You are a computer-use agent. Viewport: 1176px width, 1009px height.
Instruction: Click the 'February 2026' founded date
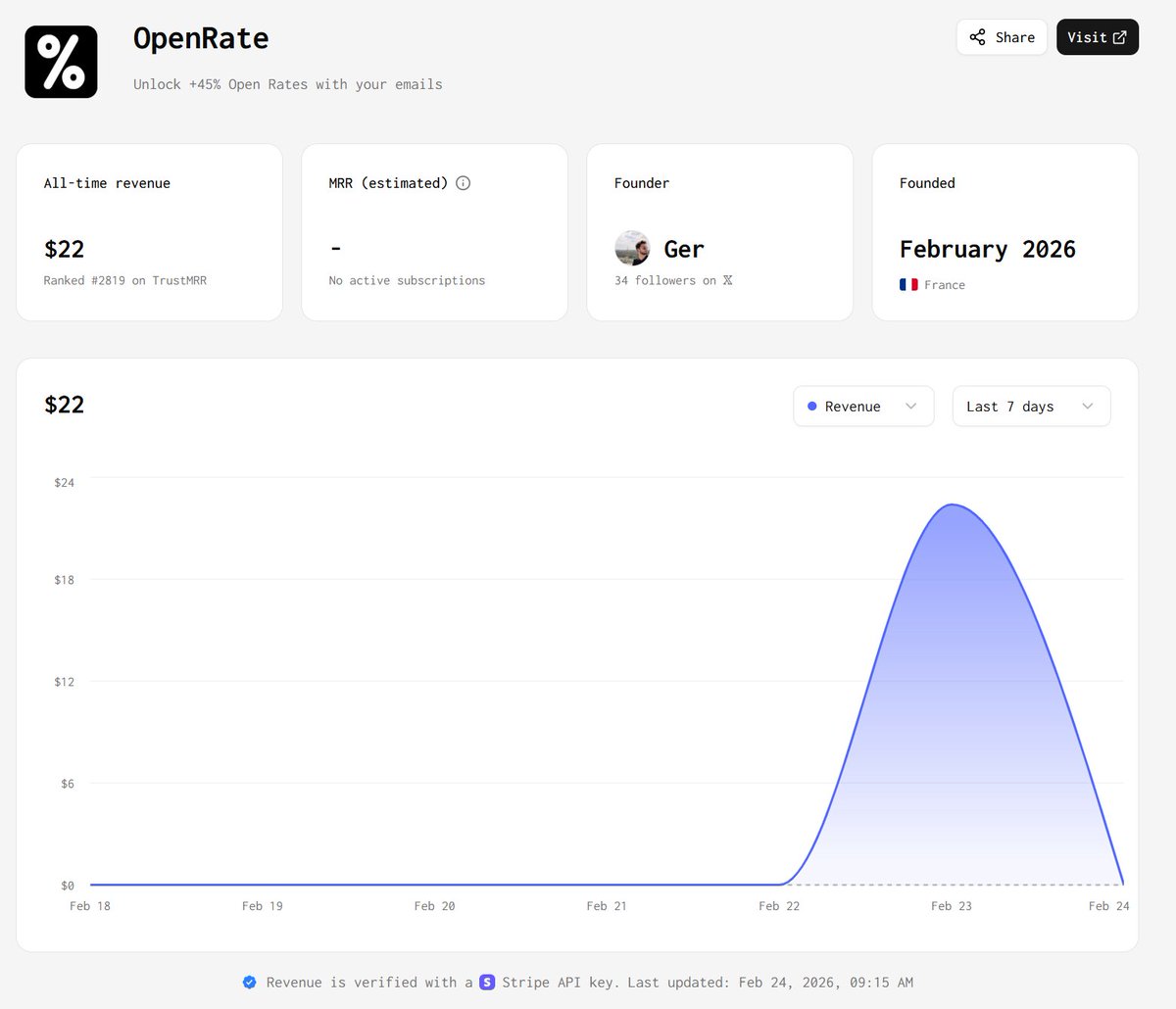tap(988, 250)
